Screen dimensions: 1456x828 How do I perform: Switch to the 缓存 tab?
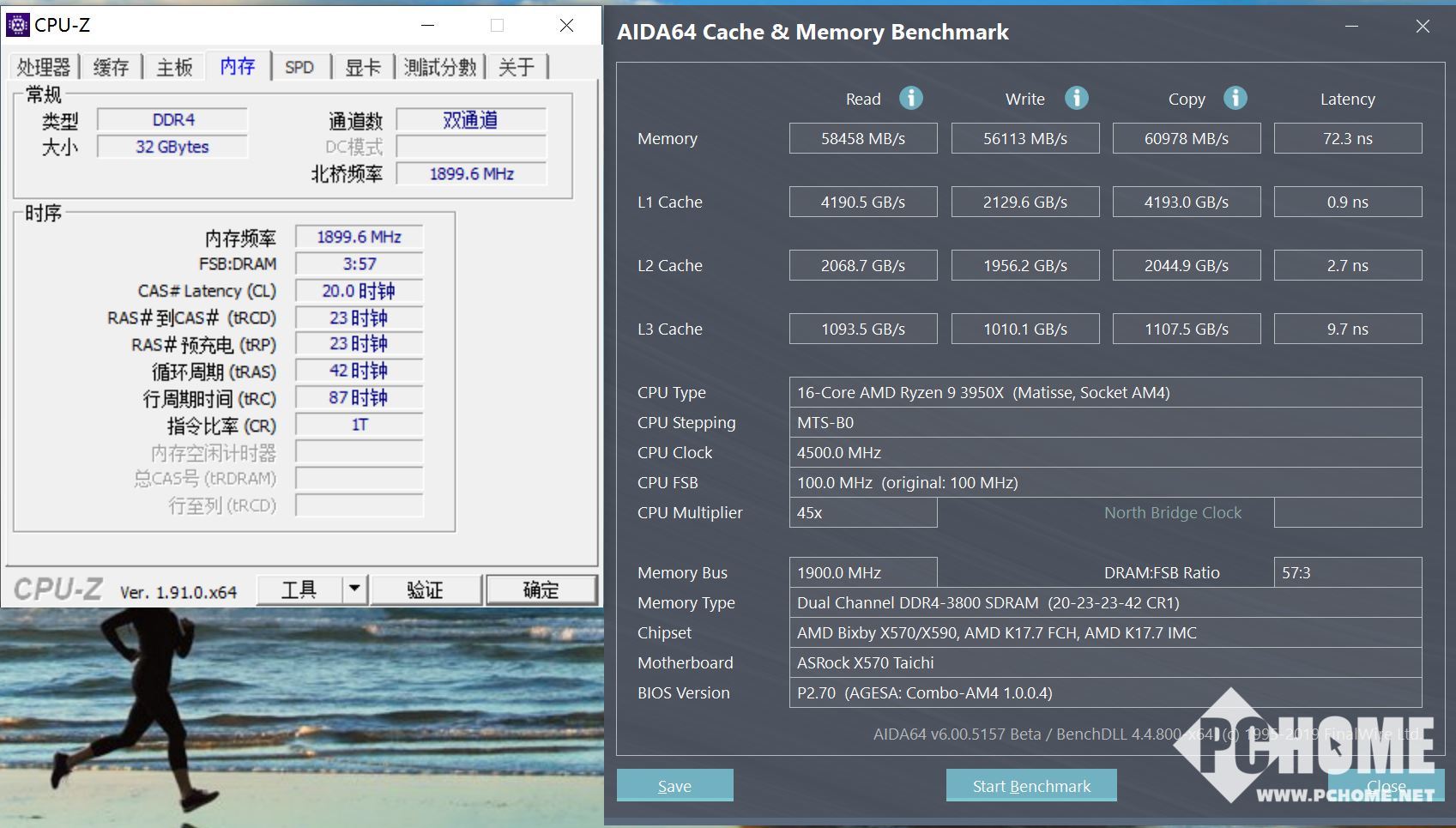[x=111, y=67]
